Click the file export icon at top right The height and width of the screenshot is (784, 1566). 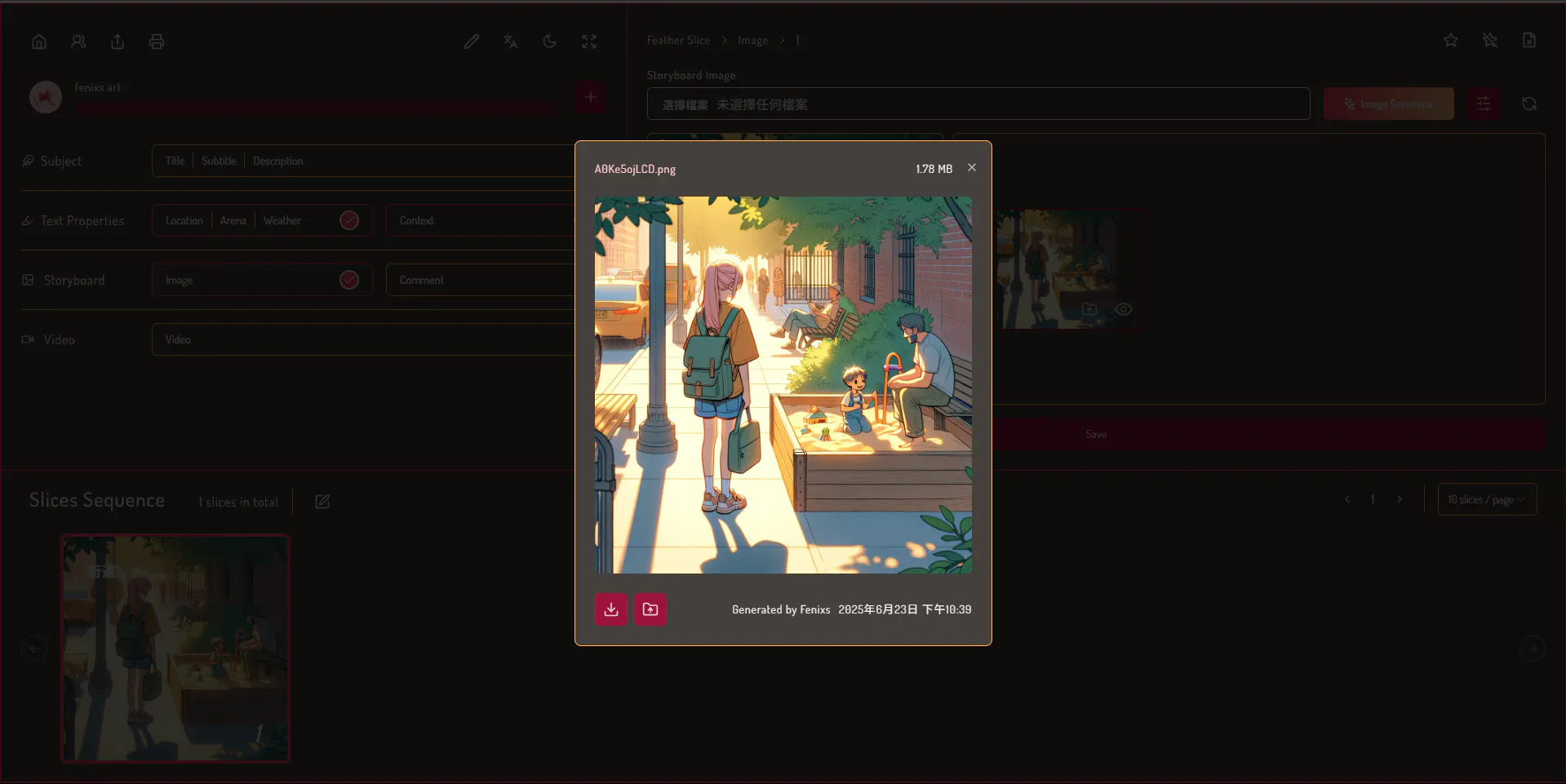(x=1529, y=40)
